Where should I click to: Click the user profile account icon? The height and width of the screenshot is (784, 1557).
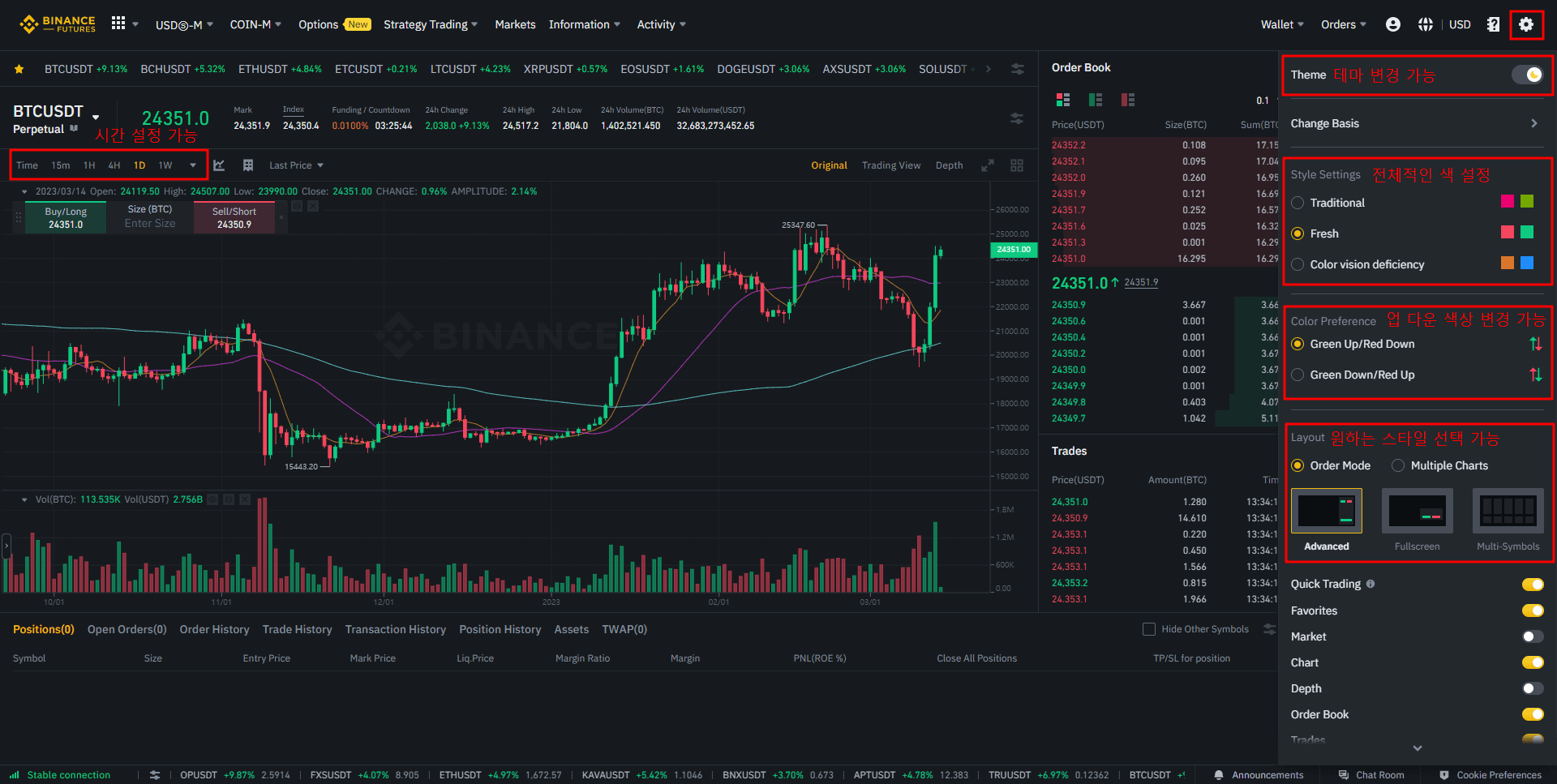(1392, 24)
